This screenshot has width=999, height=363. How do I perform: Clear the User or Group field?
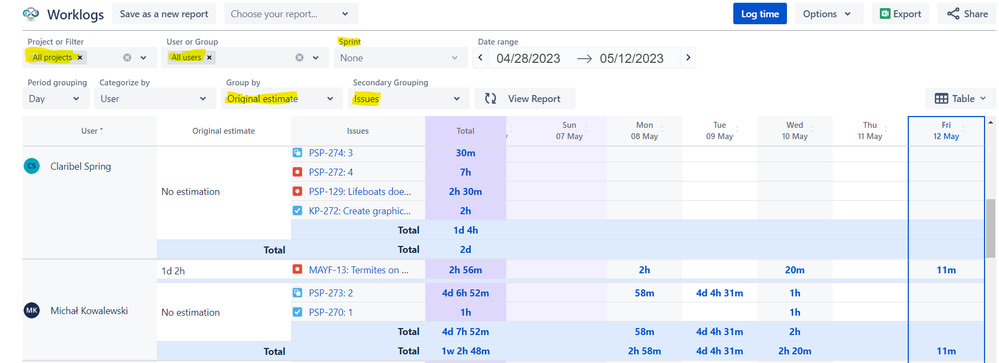(299, 57)
